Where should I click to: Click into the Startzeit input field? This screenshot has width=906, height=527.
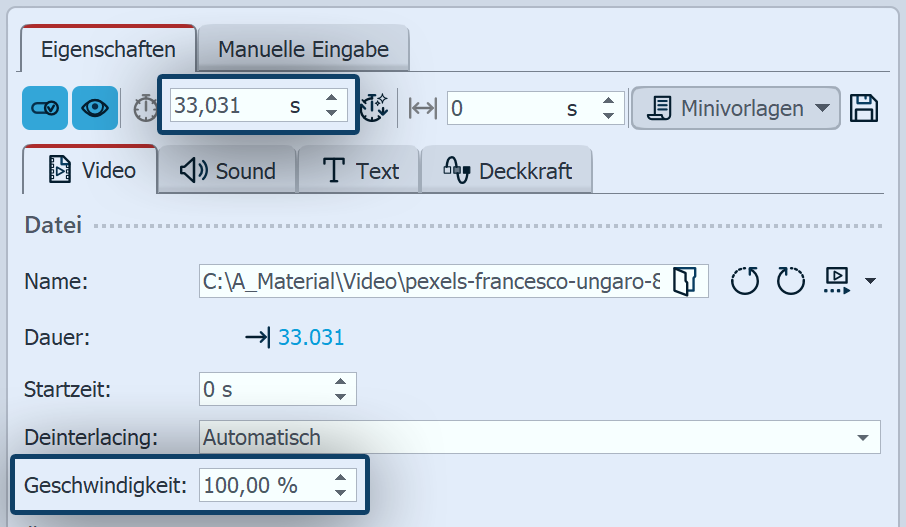[x=265, y=389]
